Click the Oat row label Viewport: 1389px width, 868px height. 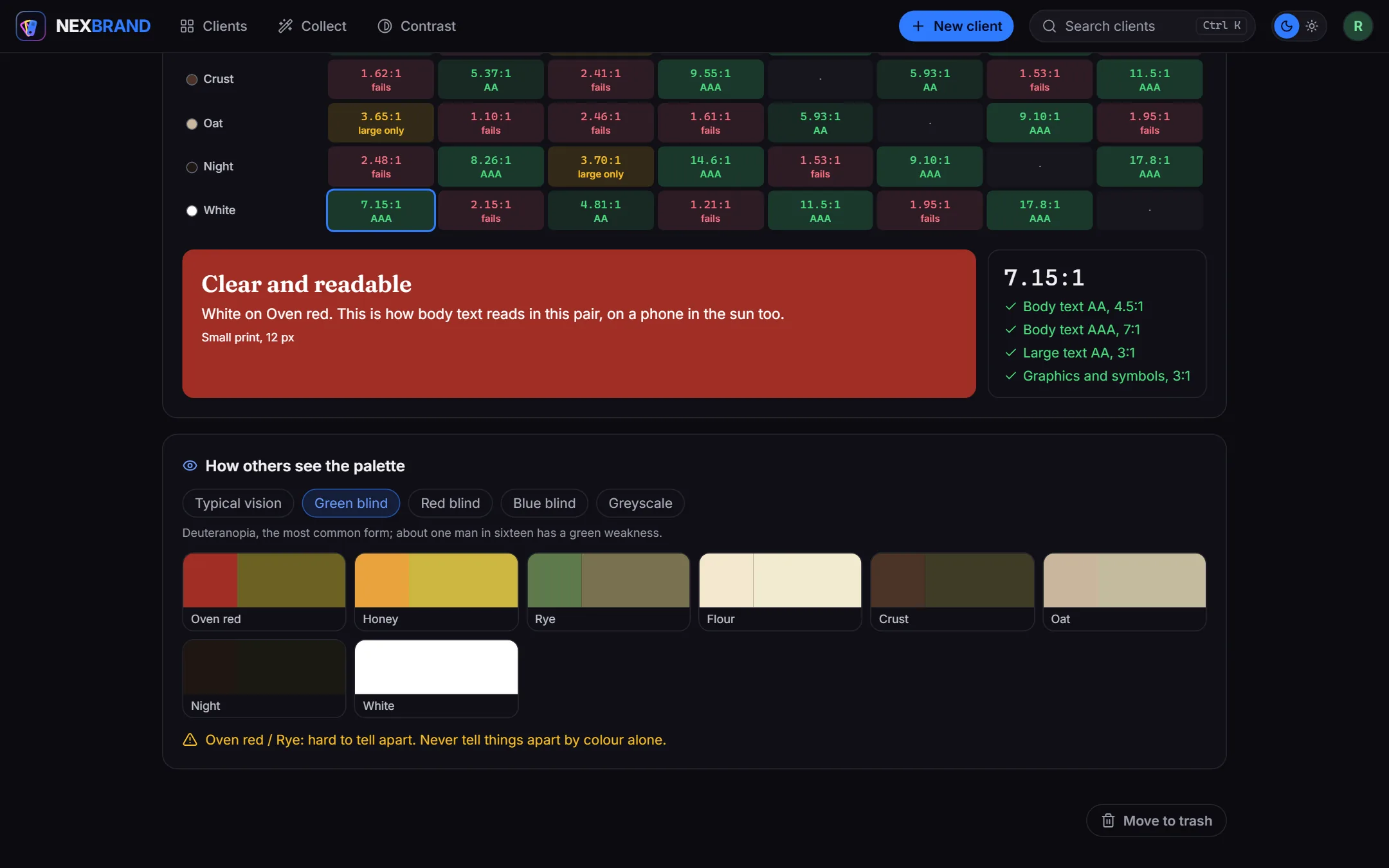click(x=204, y=123)
